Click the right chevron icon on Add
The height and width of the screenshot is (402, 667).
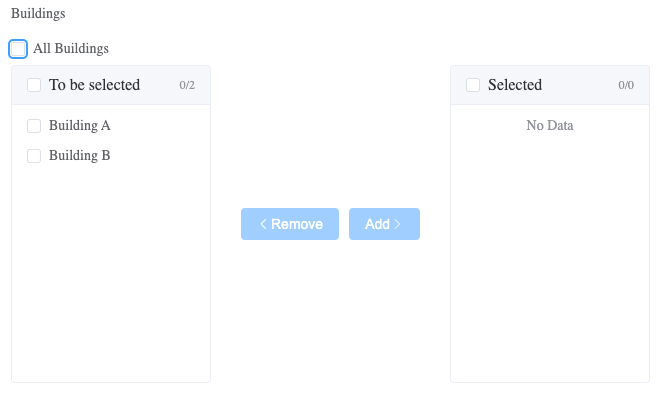tap(397, 224)
